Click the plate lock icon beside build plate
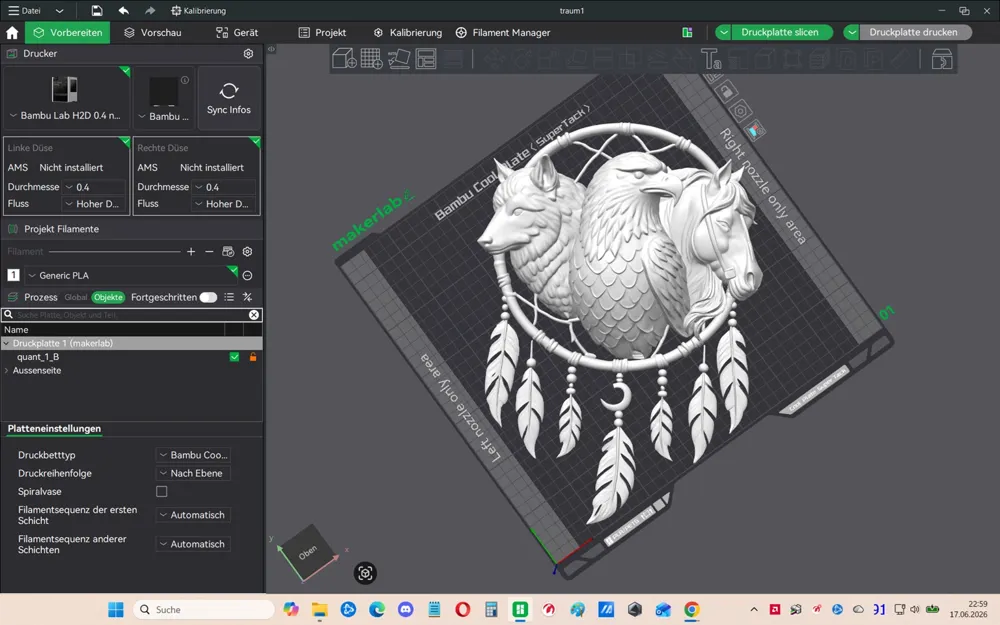This screenshot has height=625, width=1000. (726, 92)
